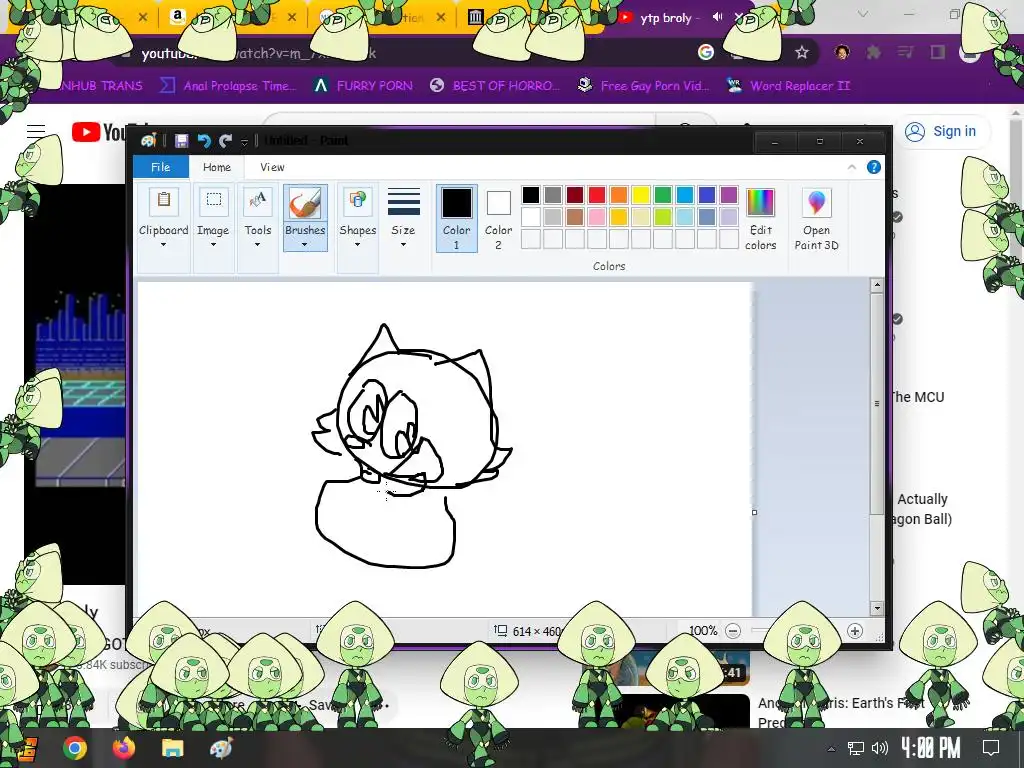This screenshot has height=768, width=1024.
Task: Expand the Shapes dropdown arrow
Action: tap(357, 245)
